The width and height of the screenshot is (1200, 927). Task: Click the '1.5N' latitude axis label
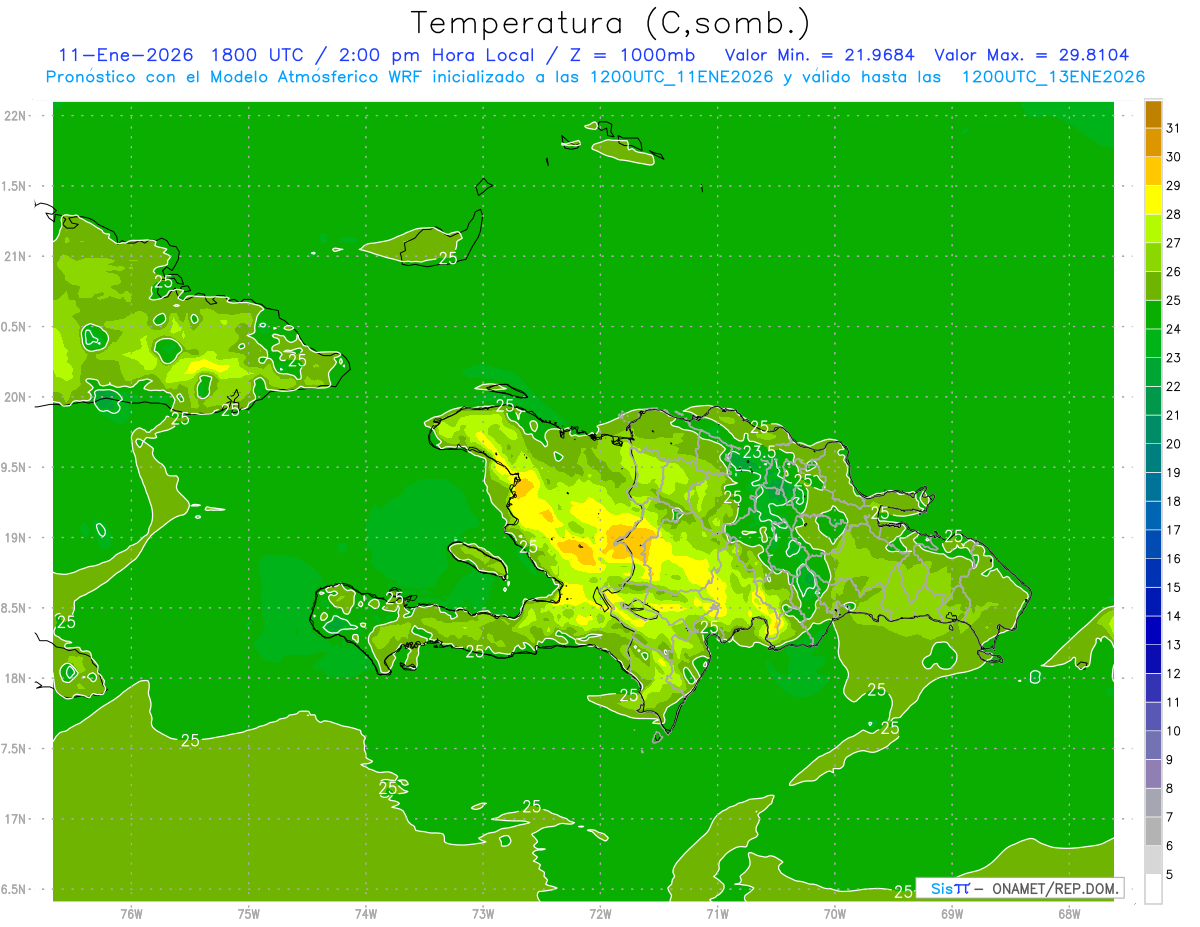(16, 186)
